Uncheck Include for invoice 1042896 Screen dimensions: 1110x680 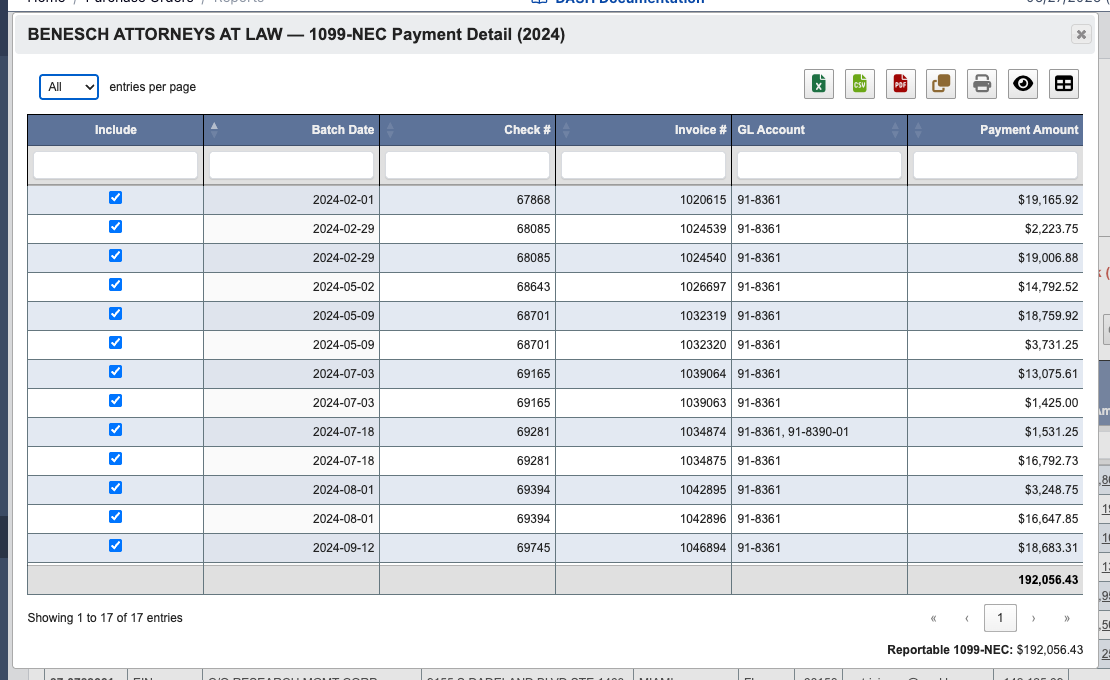click(x=115, y=517)
